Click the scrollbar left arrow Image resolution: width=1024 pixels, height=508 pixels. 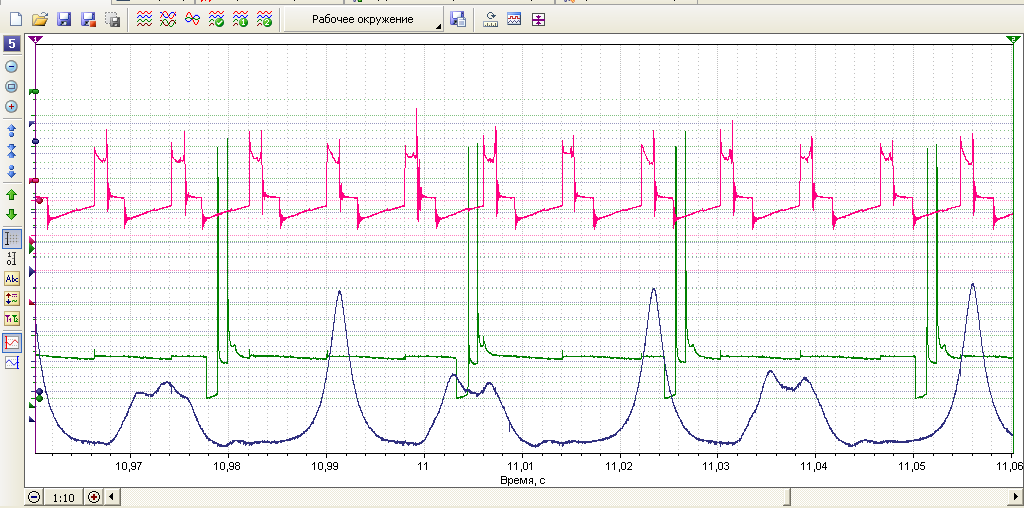[x=111, y=498]
